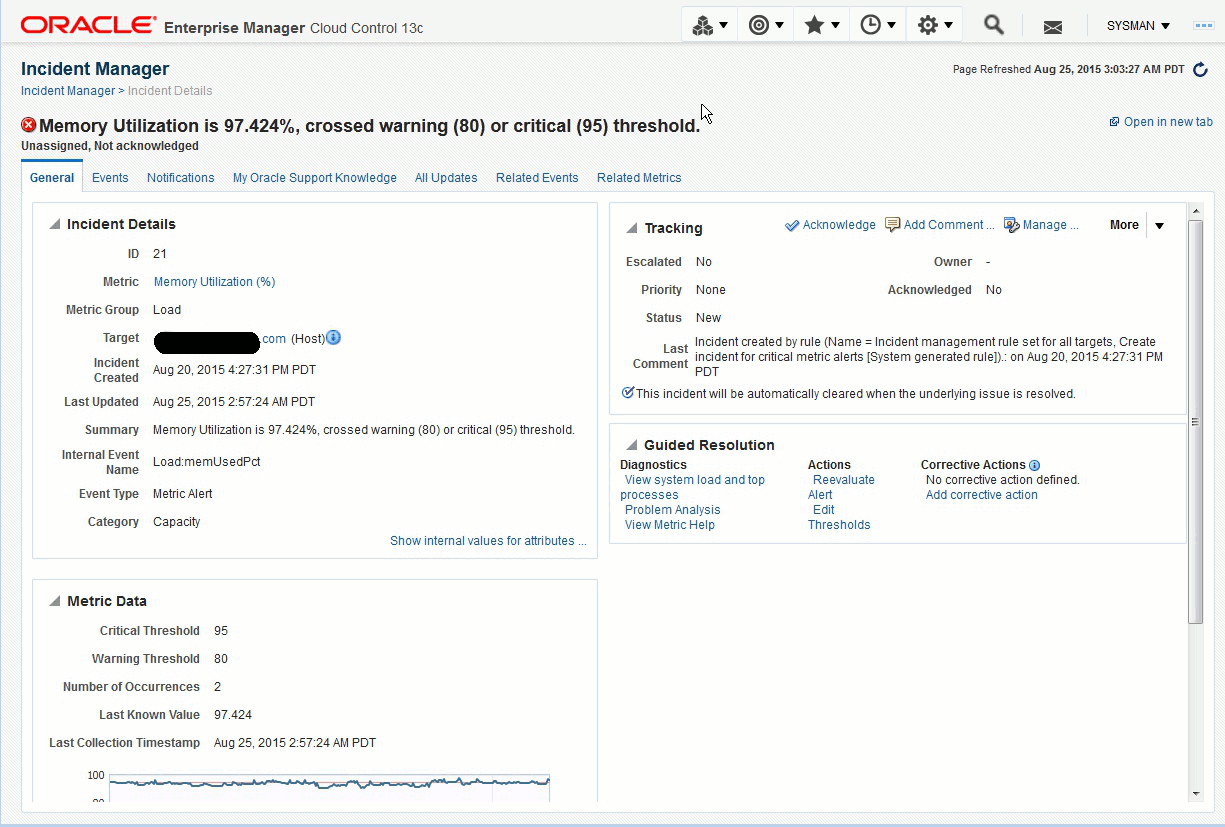
Task: Click internal event name Load:memUsedPct
Action: click(207, 462)
